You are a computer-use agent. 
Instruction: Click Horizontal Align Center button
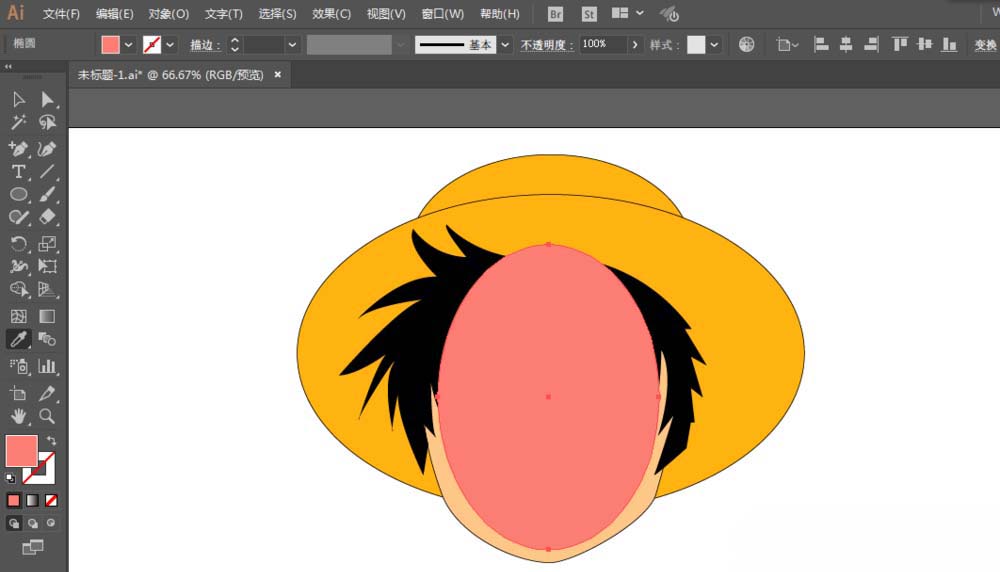click(x=846, y=44)
